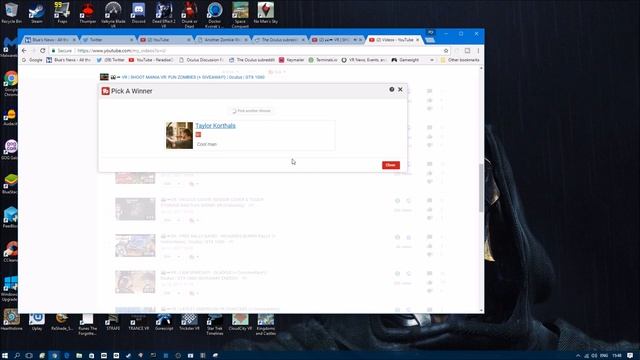Switch to the Blue's News browser tab
640x360 pixels.
(50, 40)
